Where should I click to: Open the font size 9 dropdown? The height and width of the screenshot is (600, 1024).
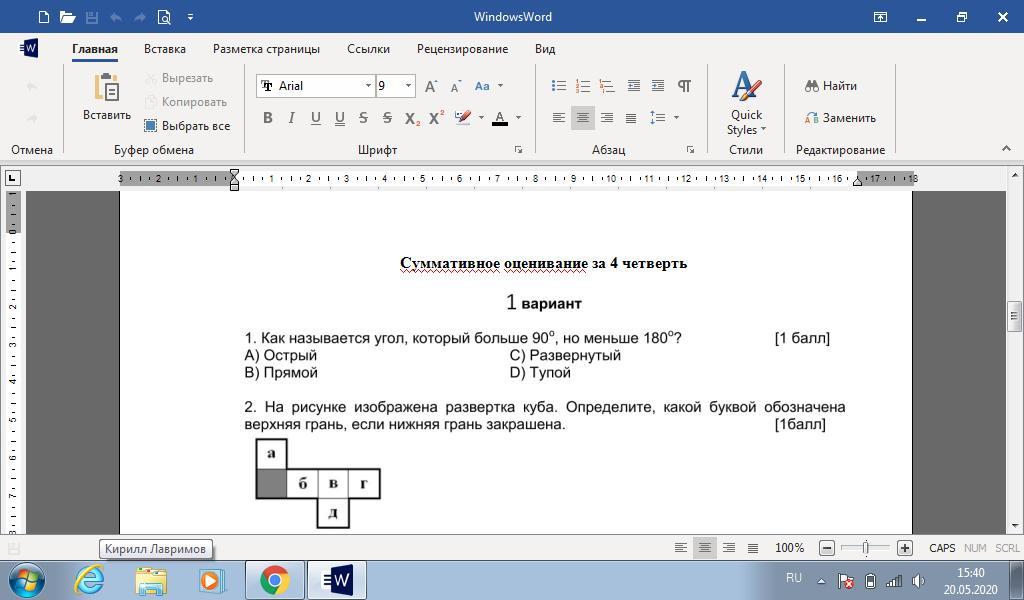tap(408, 86)
